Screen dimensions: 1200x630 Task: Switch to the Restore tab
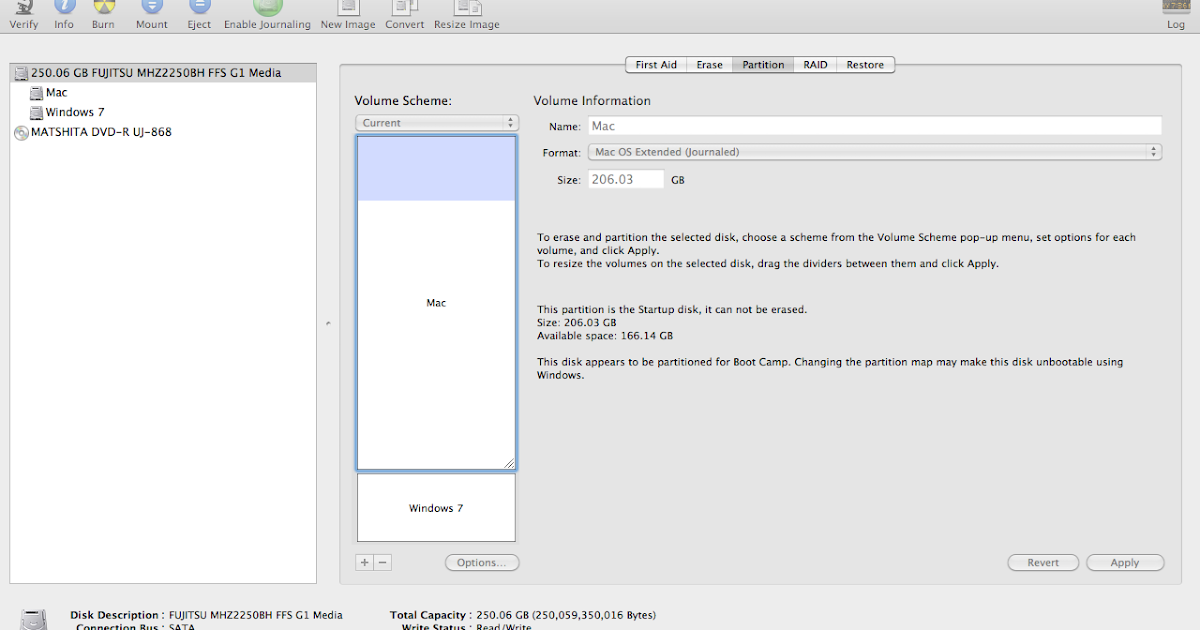(865, 64)
